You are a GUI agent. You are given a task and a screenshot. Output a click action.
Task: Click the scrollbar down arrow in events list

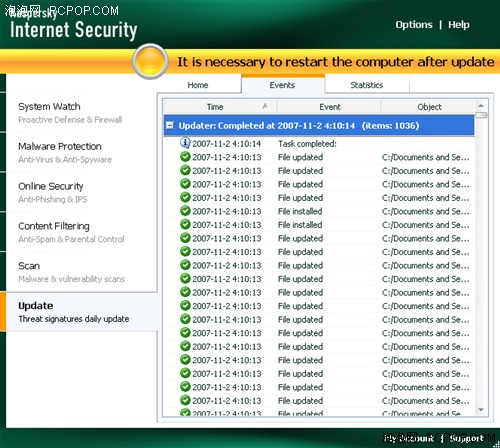click(481, 410)
